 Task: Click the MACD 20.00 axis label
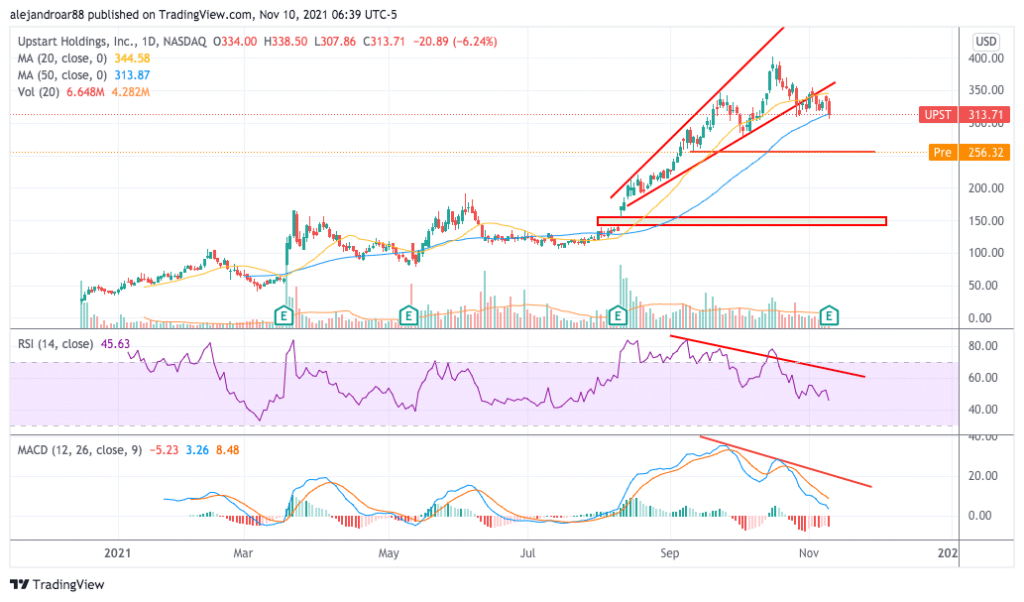tap(983, 476)
